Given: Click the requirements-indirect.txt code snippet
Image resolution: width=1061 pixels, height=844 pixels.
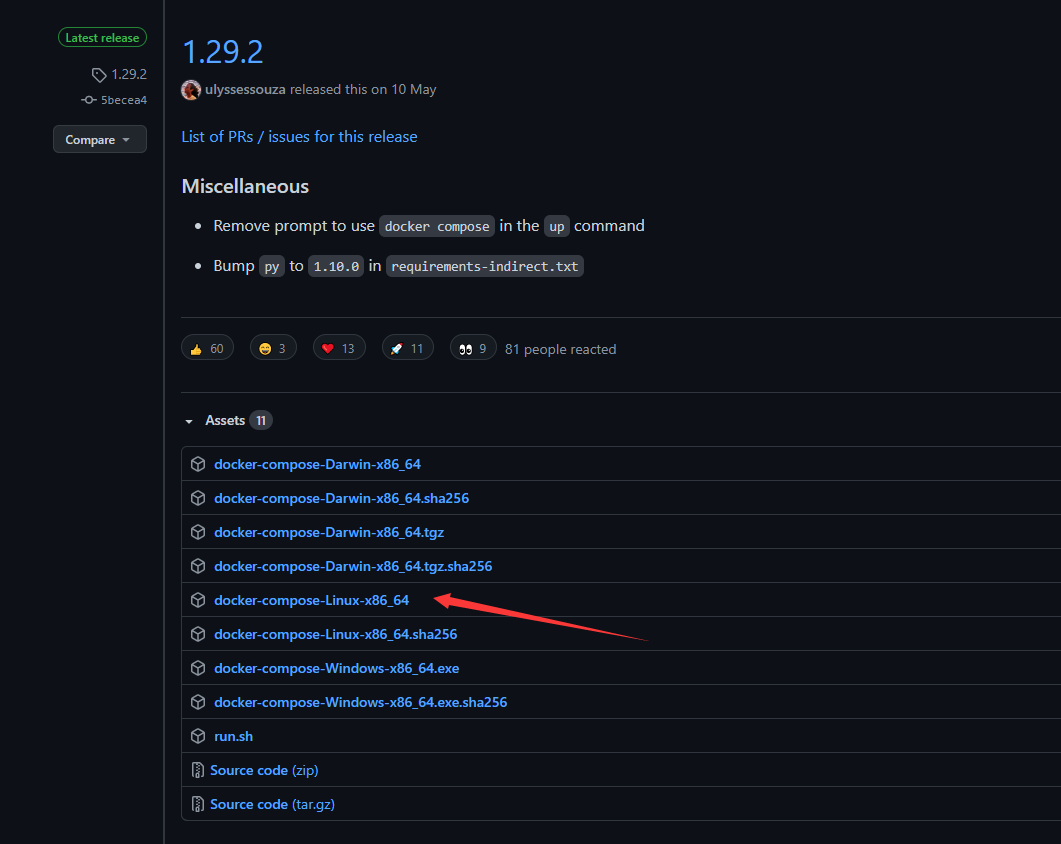Looking at the screenshot, I should (x=484, y=266).
